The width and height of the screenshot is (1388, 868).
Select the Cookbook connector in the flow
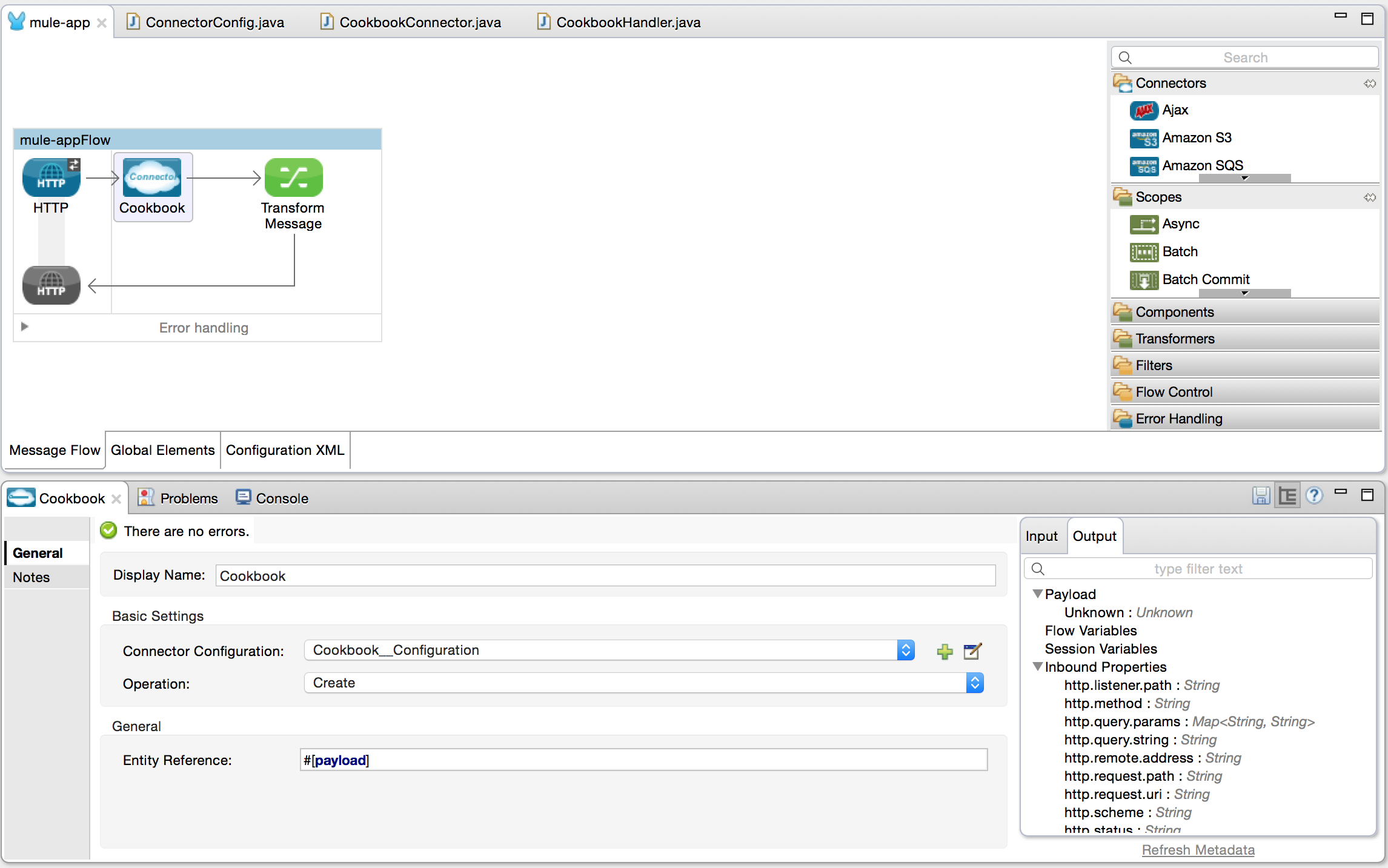pos(151,178)
